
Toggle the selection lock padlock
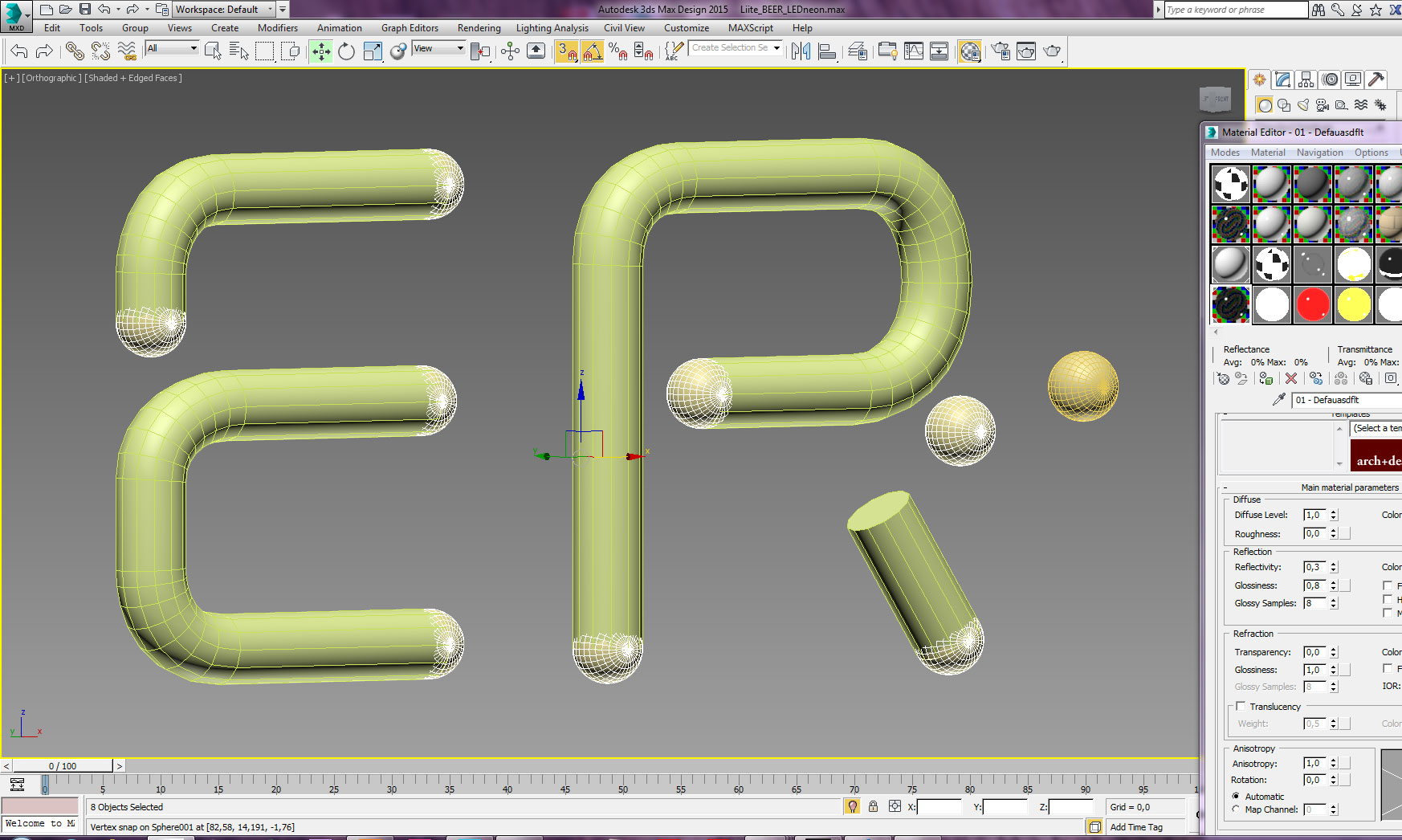coord(873,807)
